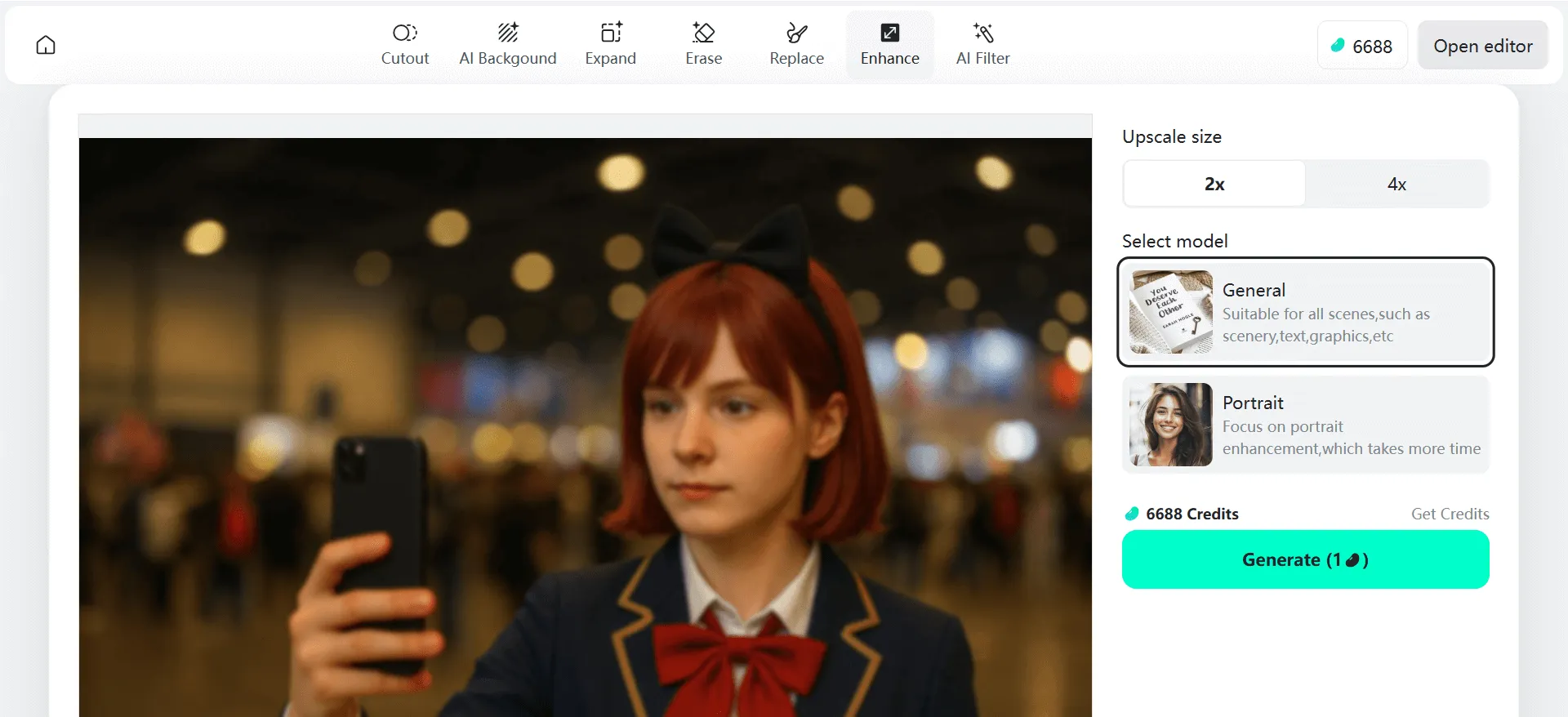Choose the Expand tool icon
Screen dimensions: 1568x717
point(611,33)
